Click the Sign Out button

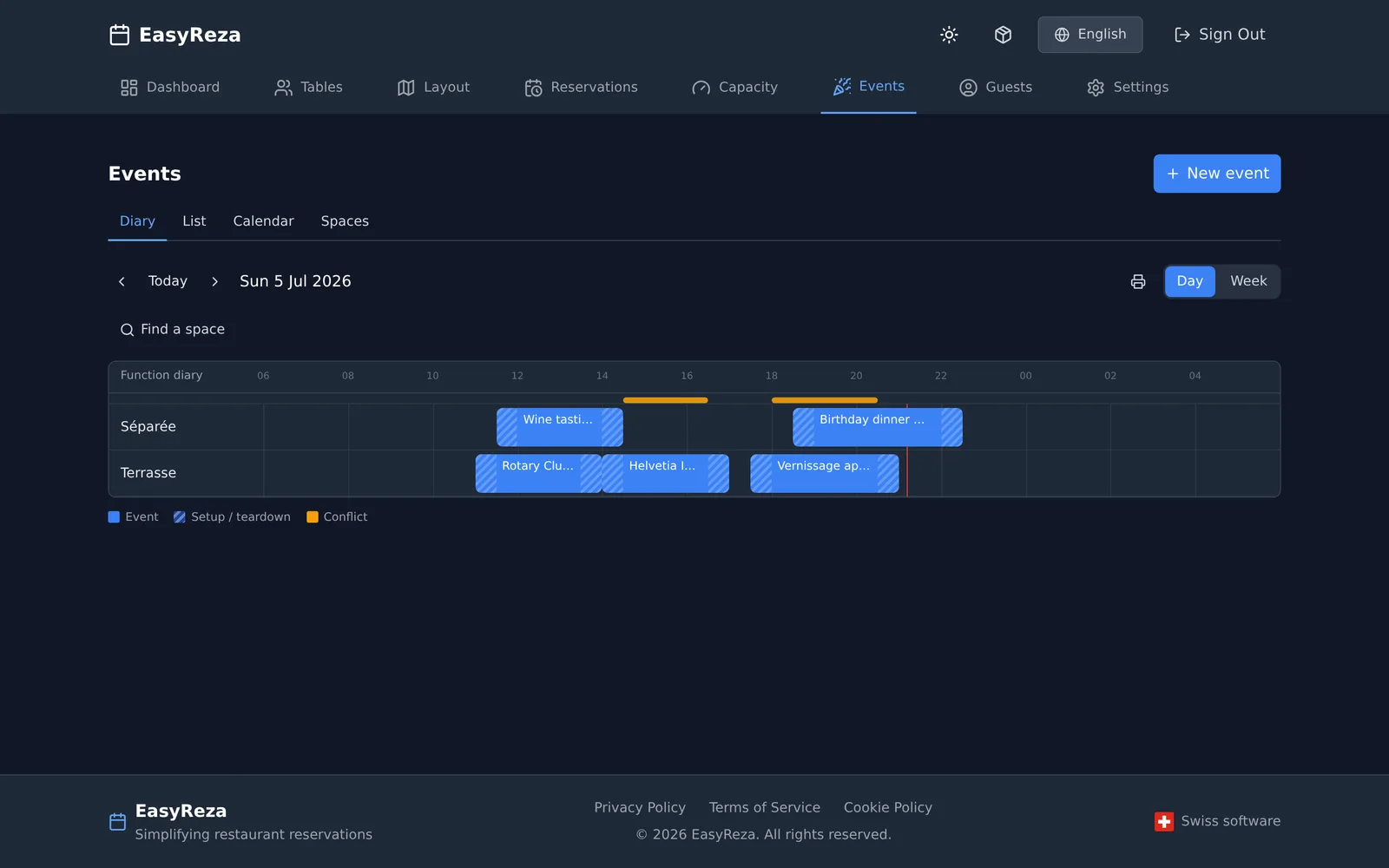click(1220, 35)
